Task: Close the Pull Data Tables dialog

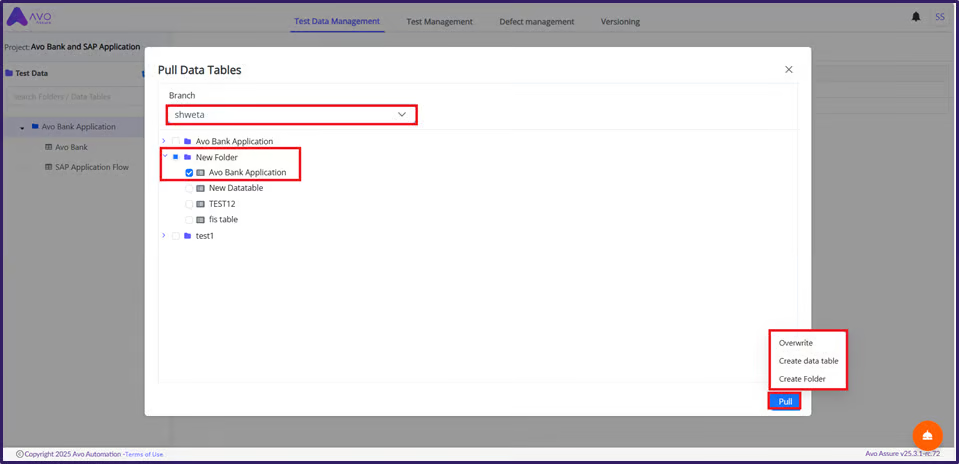Action: 788,70
